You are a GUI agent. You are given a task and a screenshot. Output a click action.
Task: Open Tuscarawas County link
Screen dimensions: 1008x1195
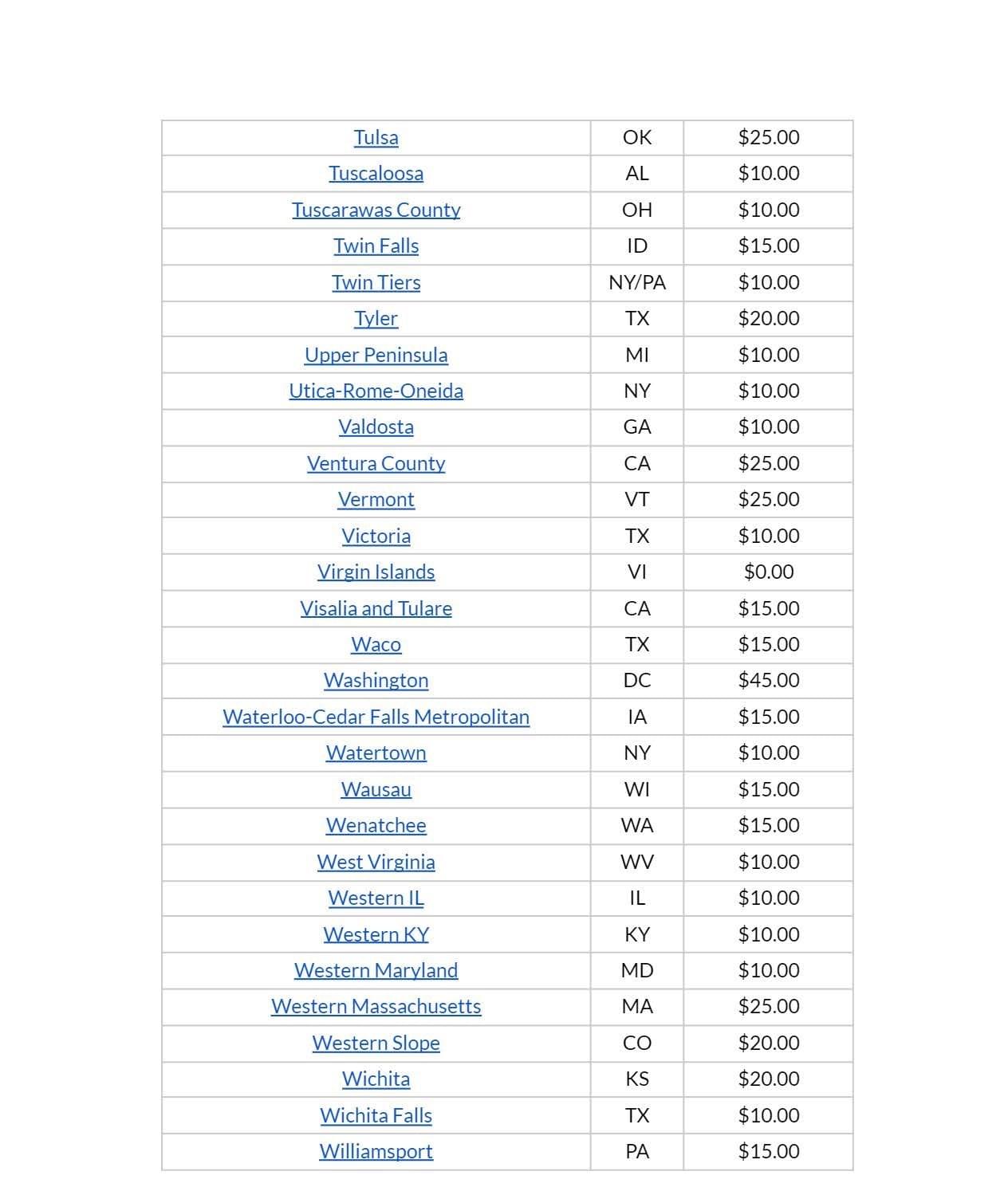pyautogui.click(x=376, y=210)
